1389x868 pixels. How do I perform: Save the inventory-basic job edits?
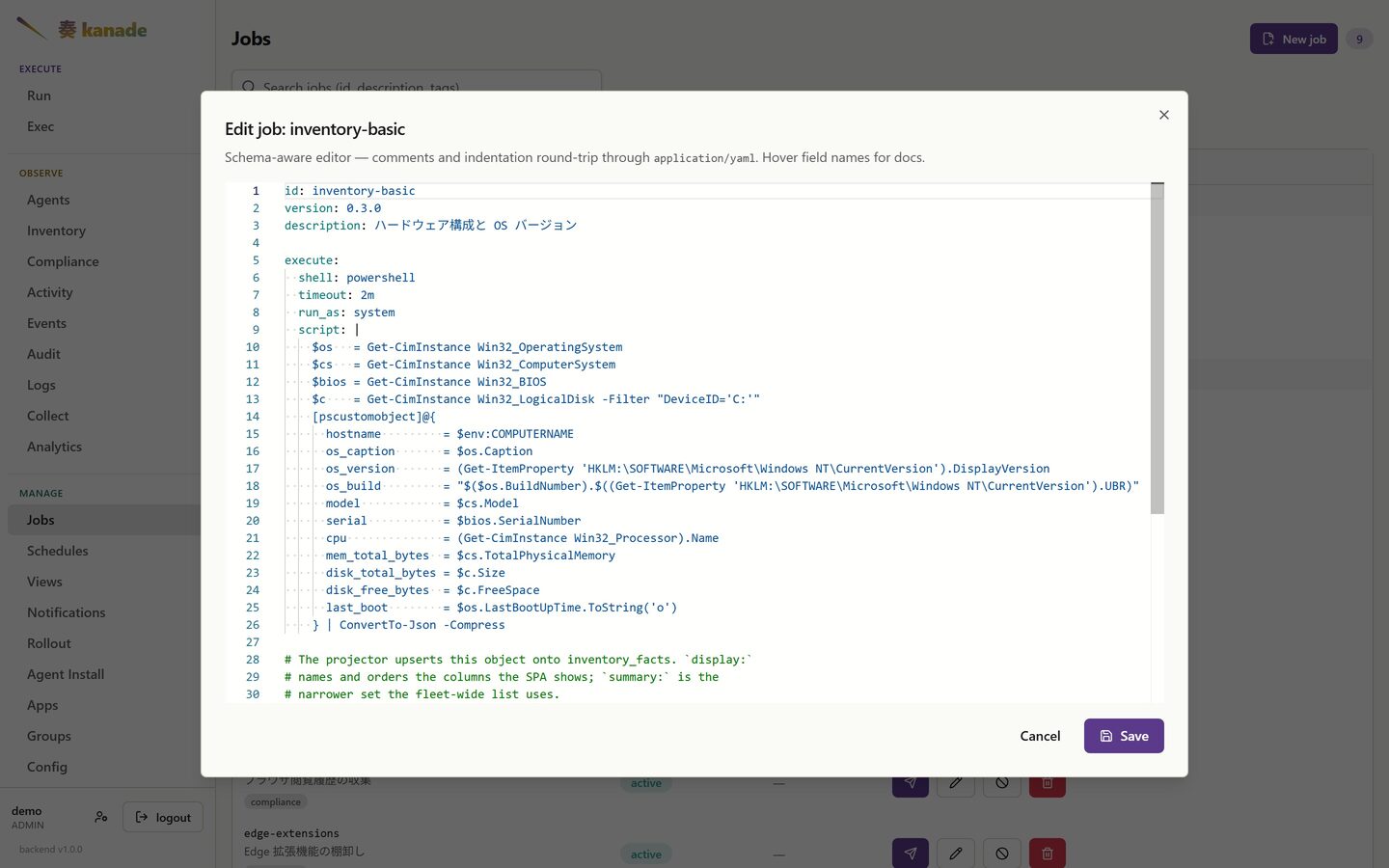tap(1124, 736)
